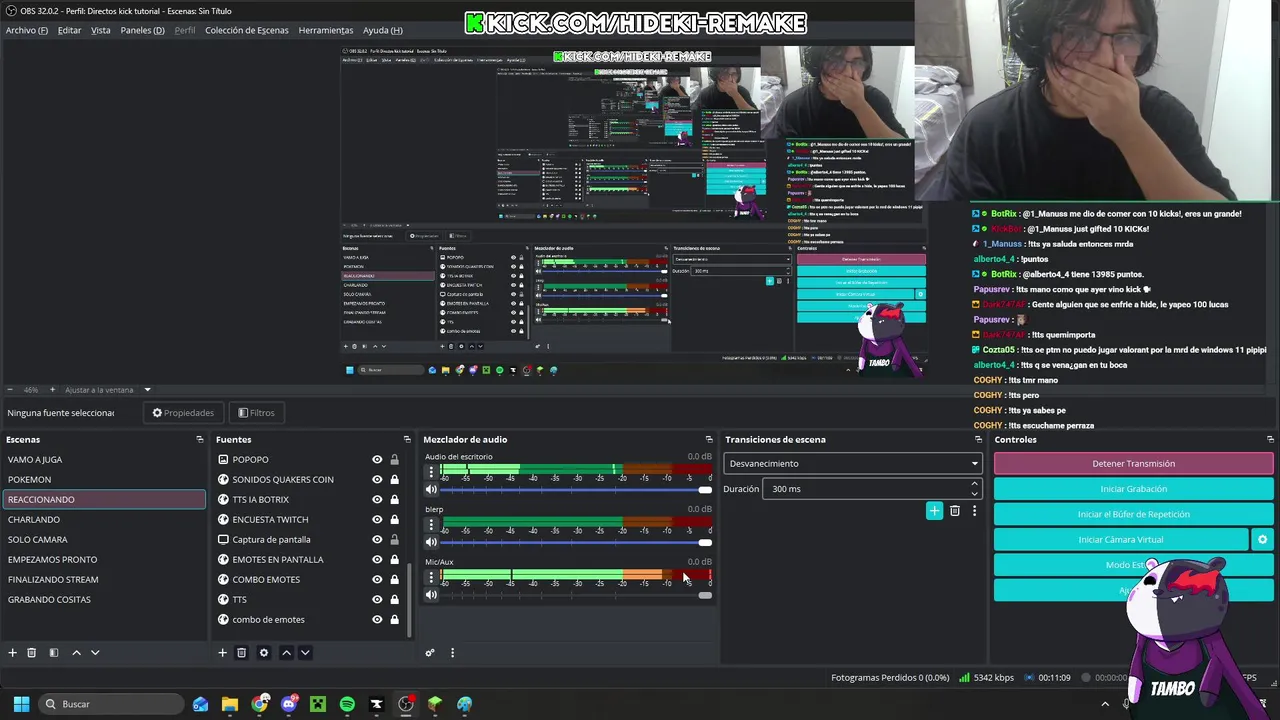Click Detener Transmisión button
Screen dimensions: 1280x720
click(1133, 464)
